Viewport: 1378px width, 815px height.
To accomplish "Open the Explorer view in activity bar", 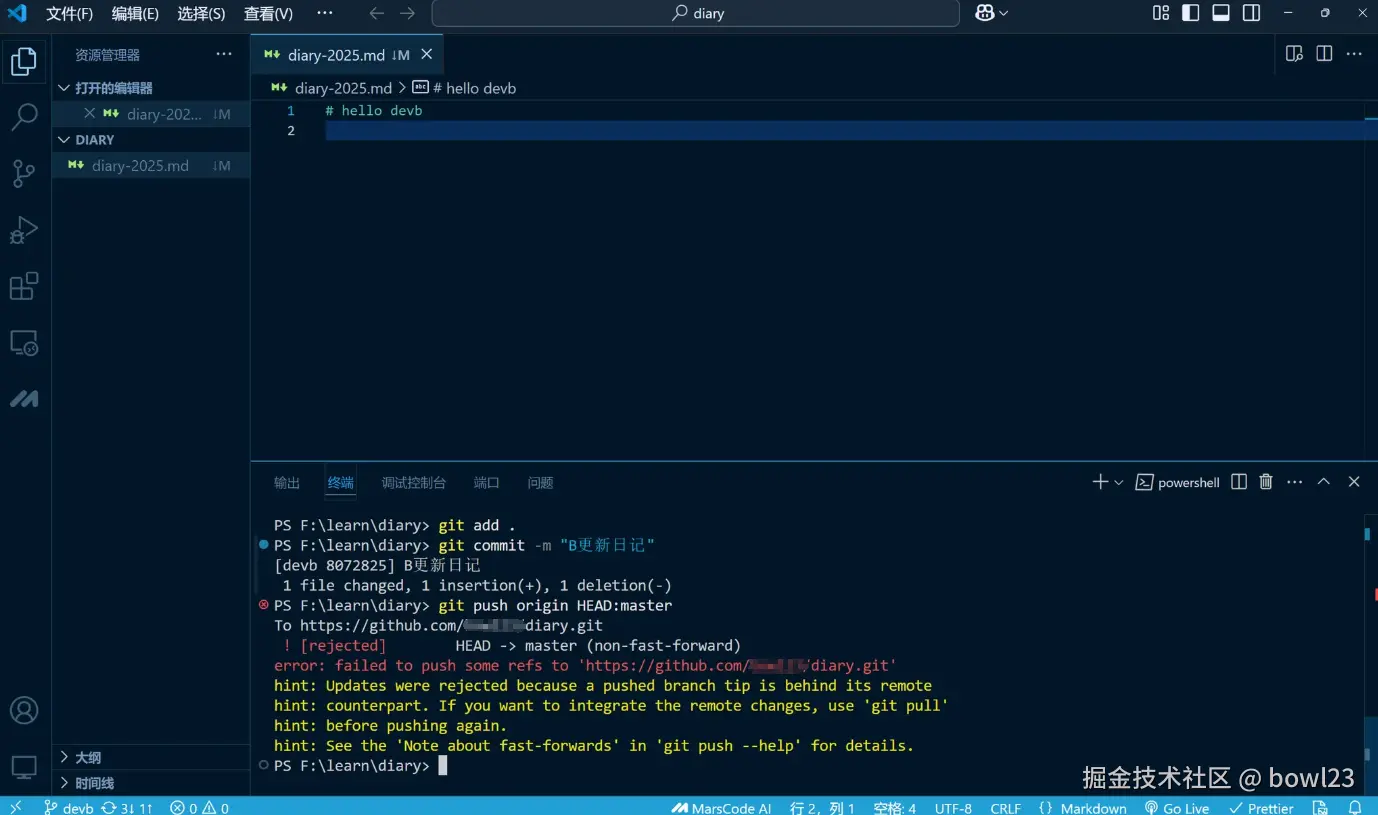I will (x=24, y=62).
